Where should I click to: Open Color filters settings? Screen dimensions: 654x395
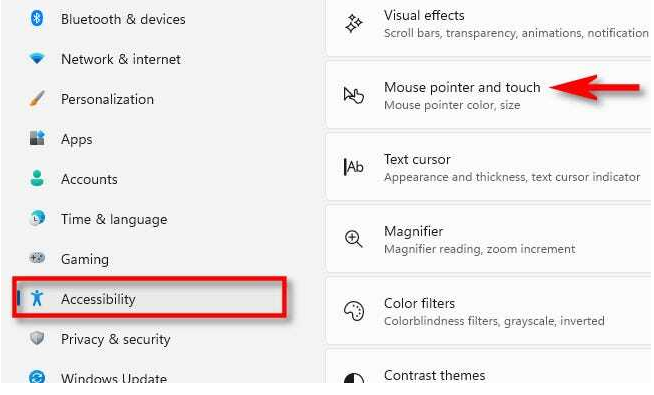click(x=489, y=312)
